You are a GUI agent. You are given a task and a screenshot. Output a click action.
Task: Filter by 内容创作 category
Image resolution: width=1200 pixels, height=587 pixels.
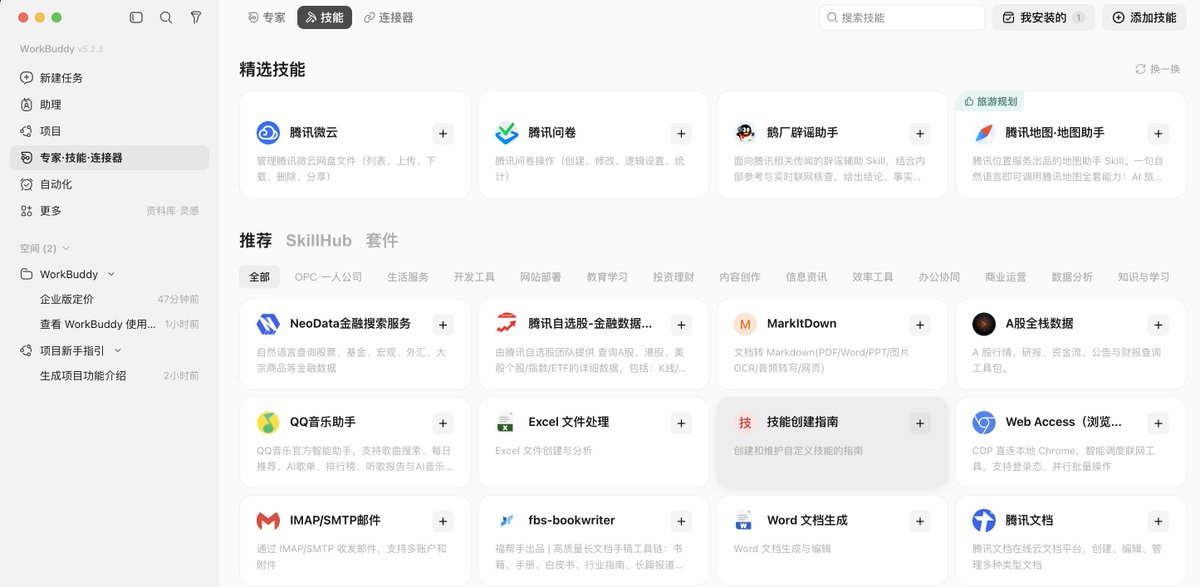739,277
